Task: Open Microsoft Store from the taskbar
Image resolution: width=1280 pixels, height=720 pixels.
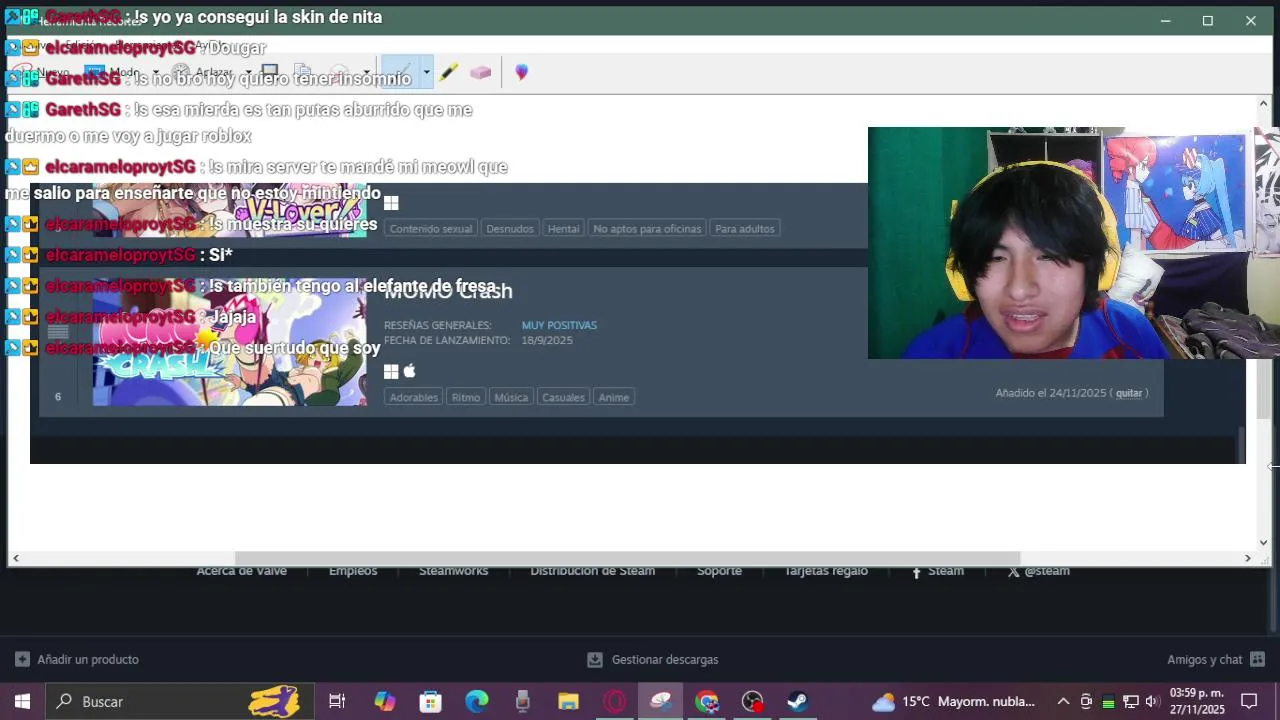Action: tap(430, 702)
